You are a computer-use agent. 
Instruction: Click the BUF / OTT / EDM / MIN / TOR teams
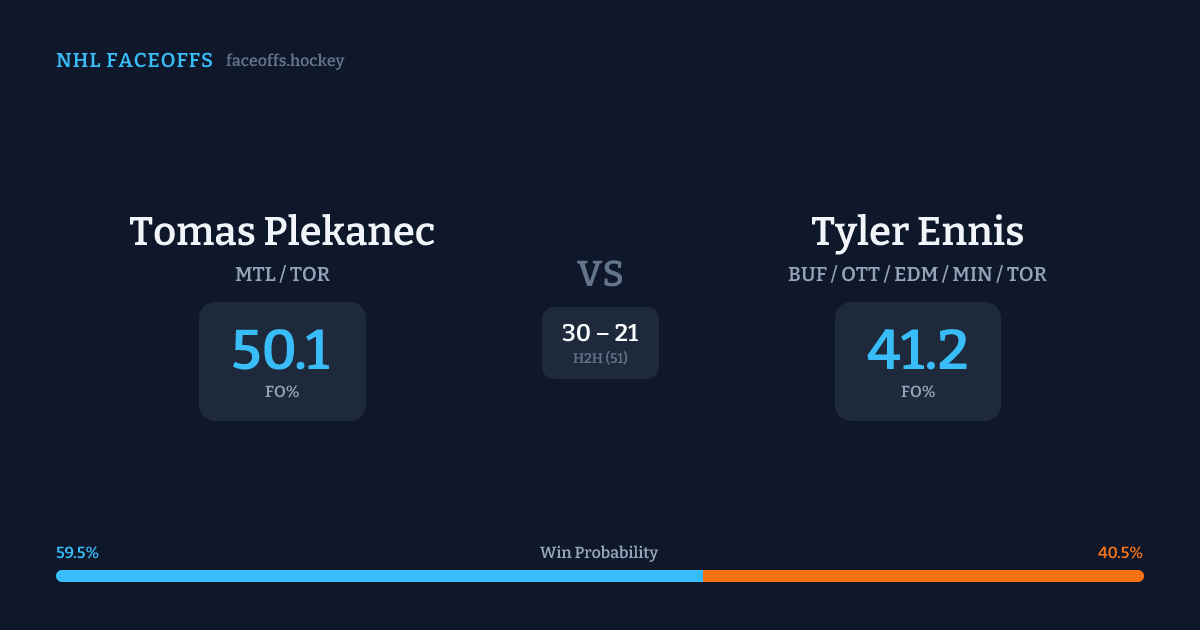click(917, 274)
